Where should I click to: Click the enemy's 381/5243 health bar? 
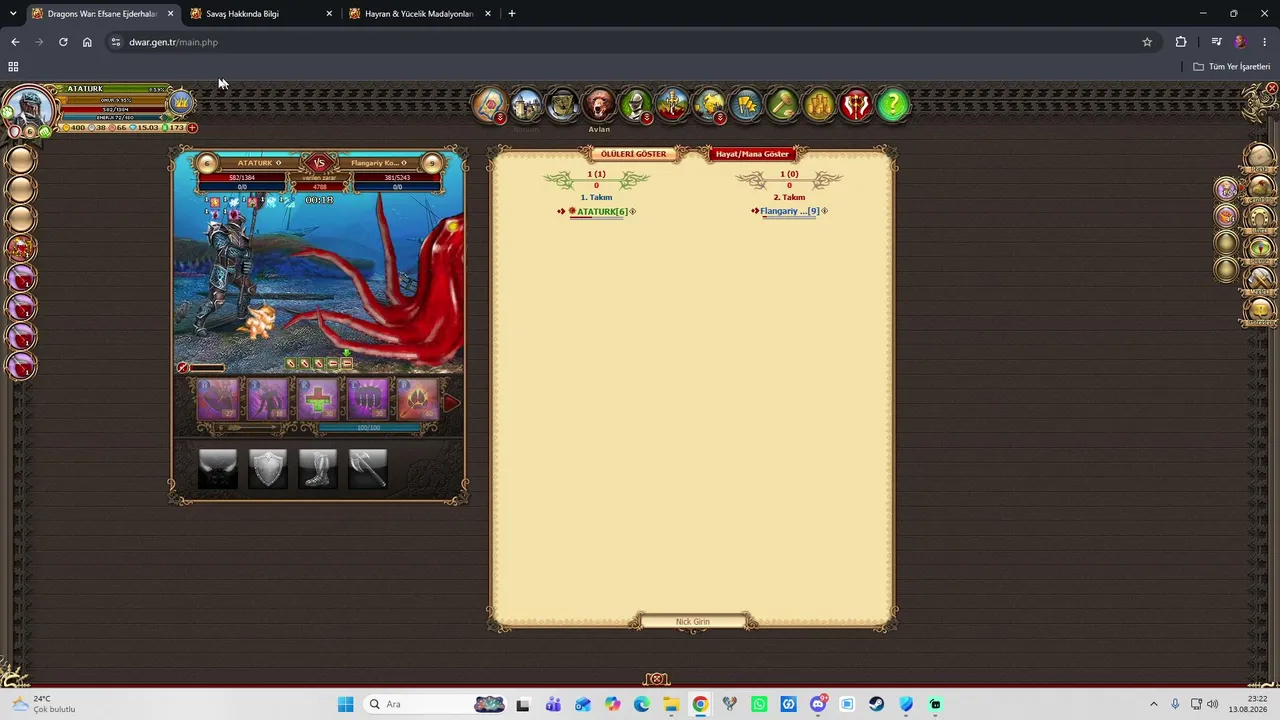coord(397,178)
